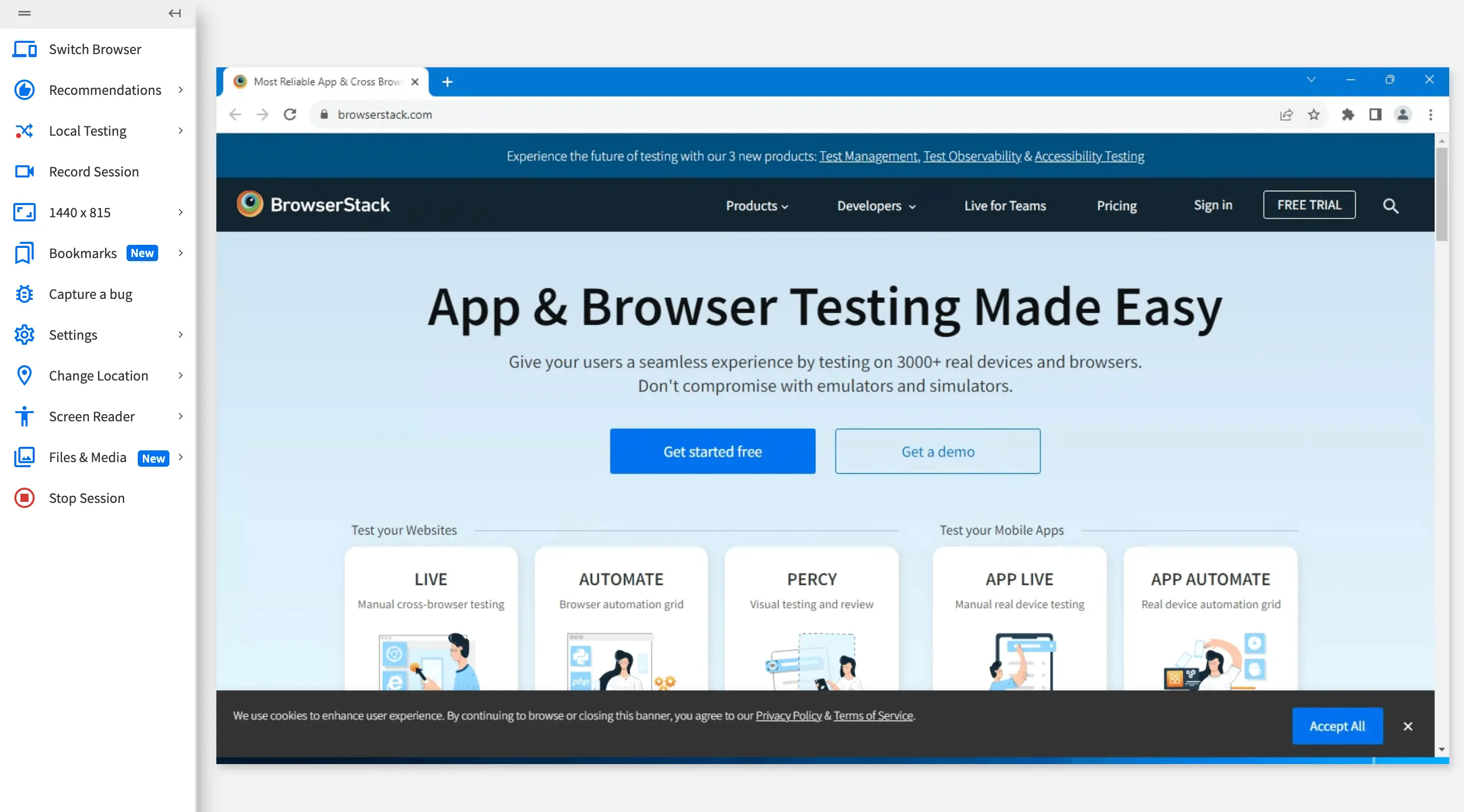Toggle Chrome side panel icon

click(1375, 115)
